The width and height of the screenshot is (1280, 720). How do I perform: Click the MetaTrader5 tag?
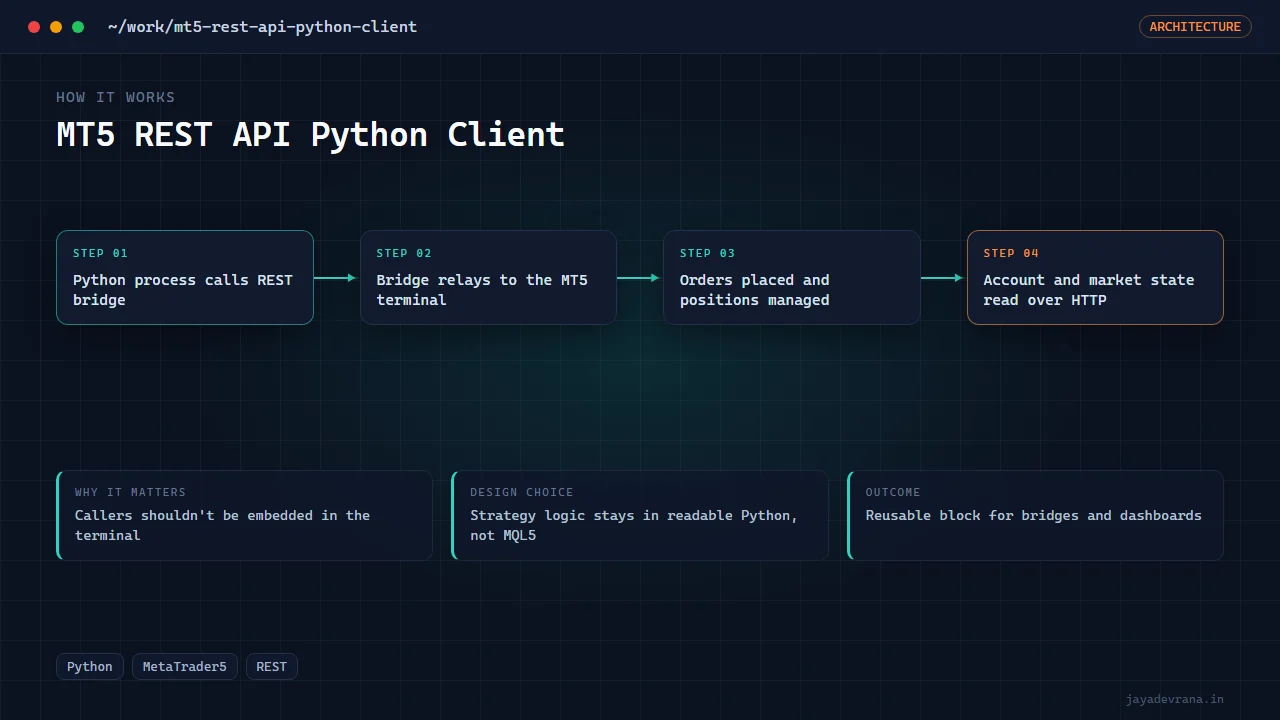(x=185, y=667)
